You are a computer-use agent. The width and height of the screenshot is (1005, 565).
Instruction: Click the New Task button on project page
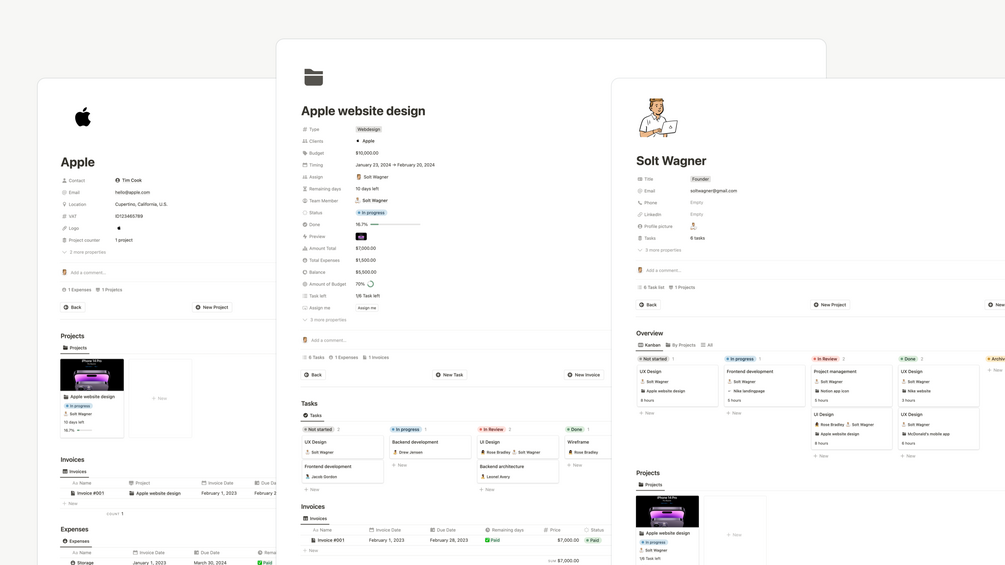pyautogui.click(x=449, y=375)
